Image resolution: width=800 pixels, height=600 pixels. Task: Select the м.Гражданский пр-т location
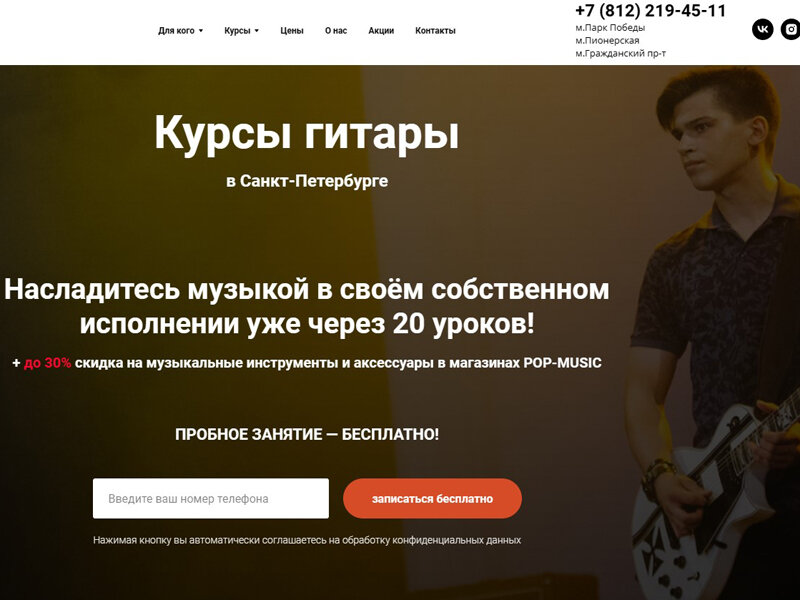click(x=620, y=53)
